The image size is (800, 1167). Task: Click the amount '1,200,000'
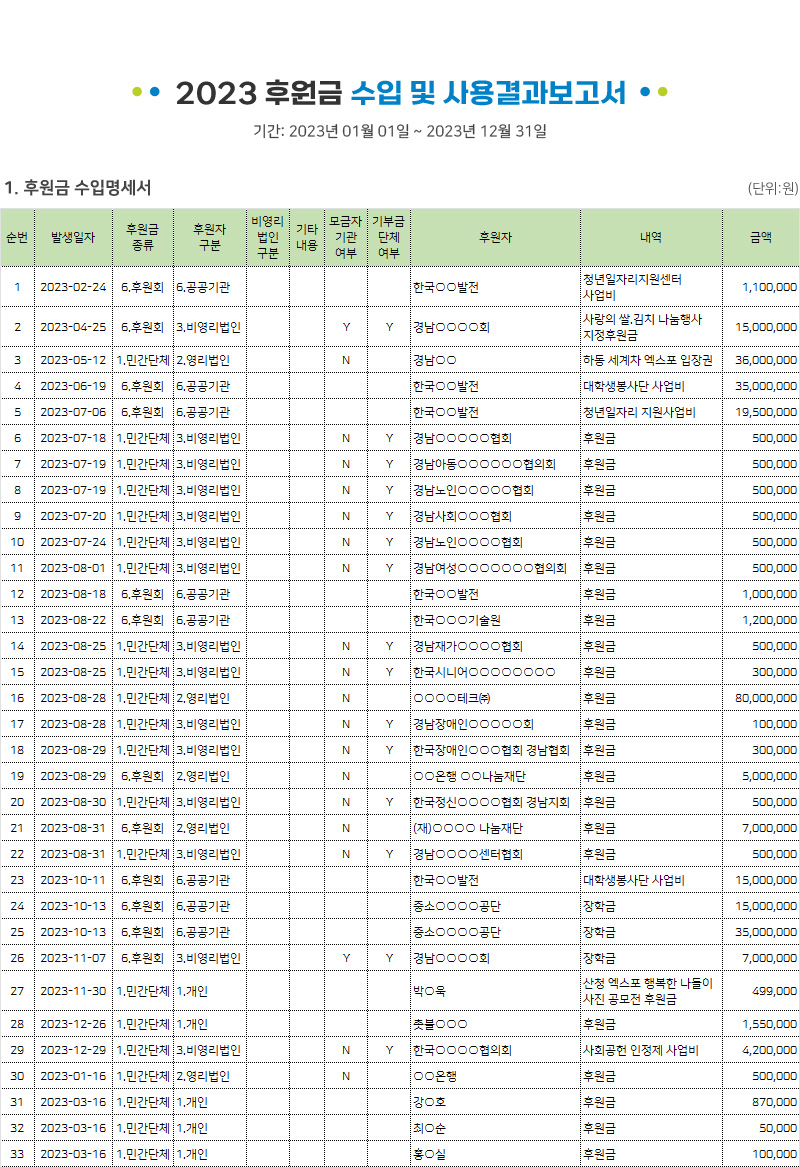(769, 620)
